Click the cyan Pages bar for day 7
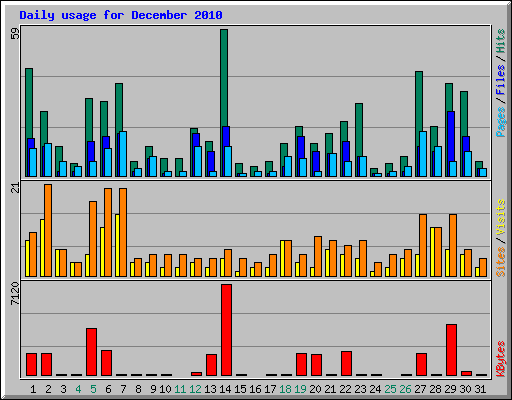 (123, 154)
